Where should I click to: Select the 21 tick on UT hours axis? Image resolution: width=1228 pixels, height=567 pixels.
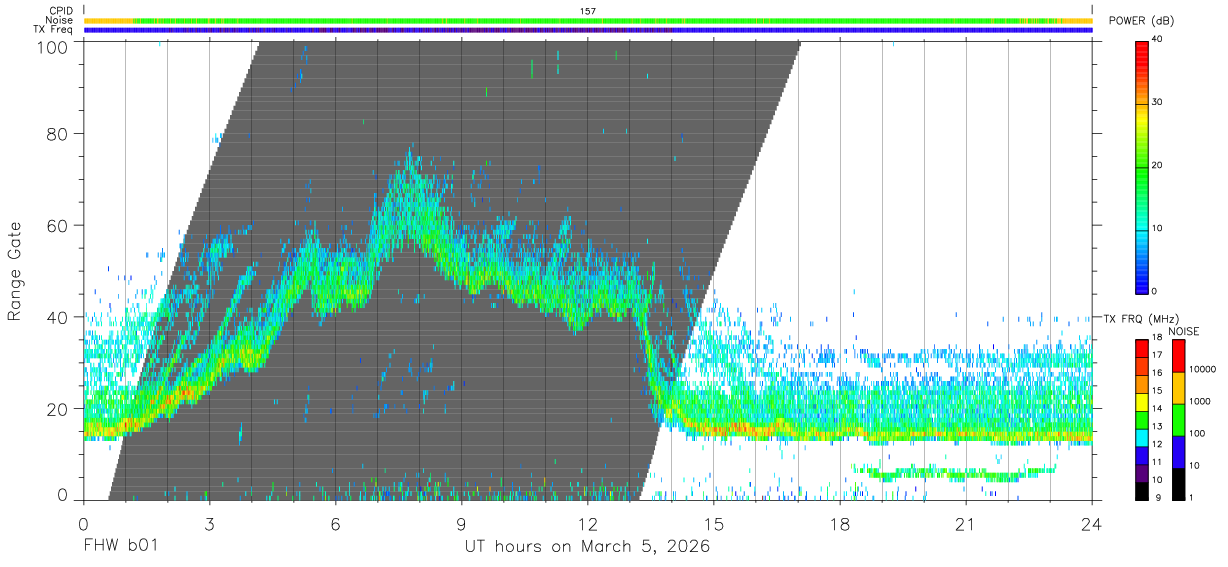coord(966,525)
